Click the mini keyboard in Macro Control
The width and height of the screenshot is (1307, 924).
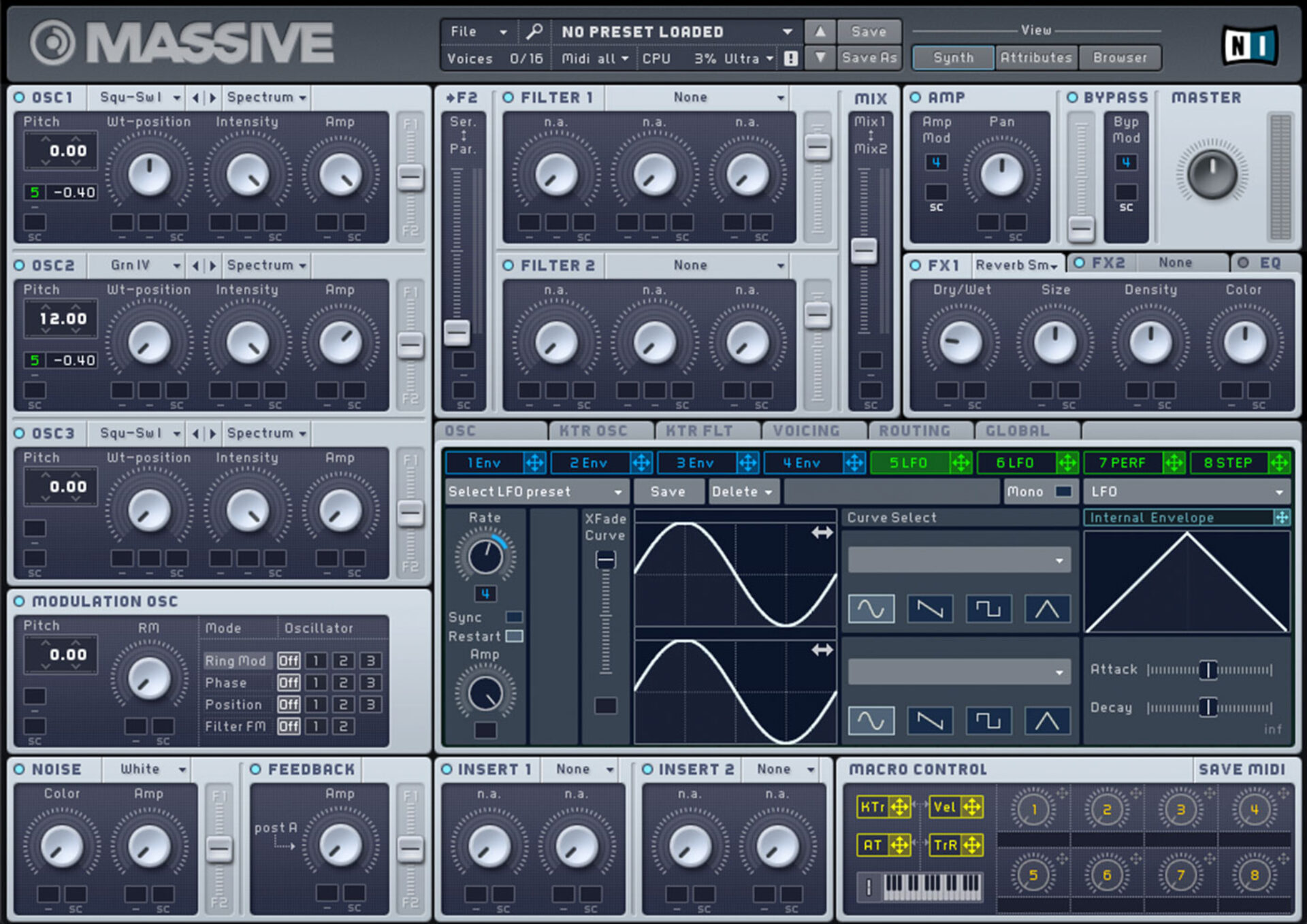coord(933,887)
